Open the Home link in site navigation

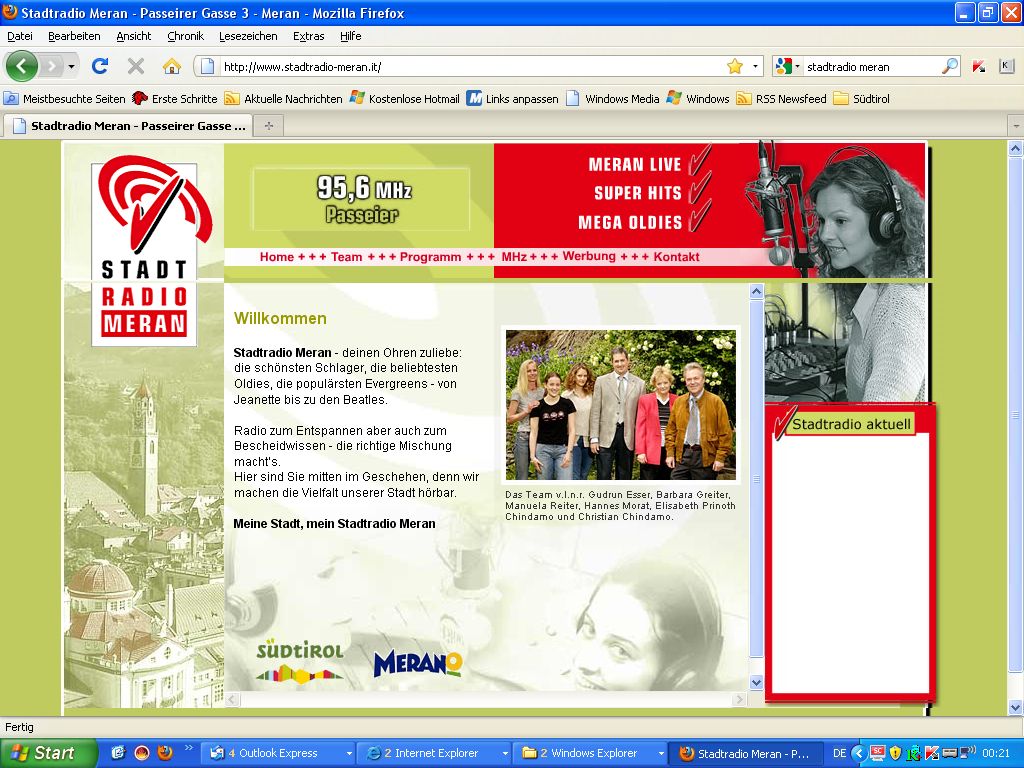coord(277,257)
